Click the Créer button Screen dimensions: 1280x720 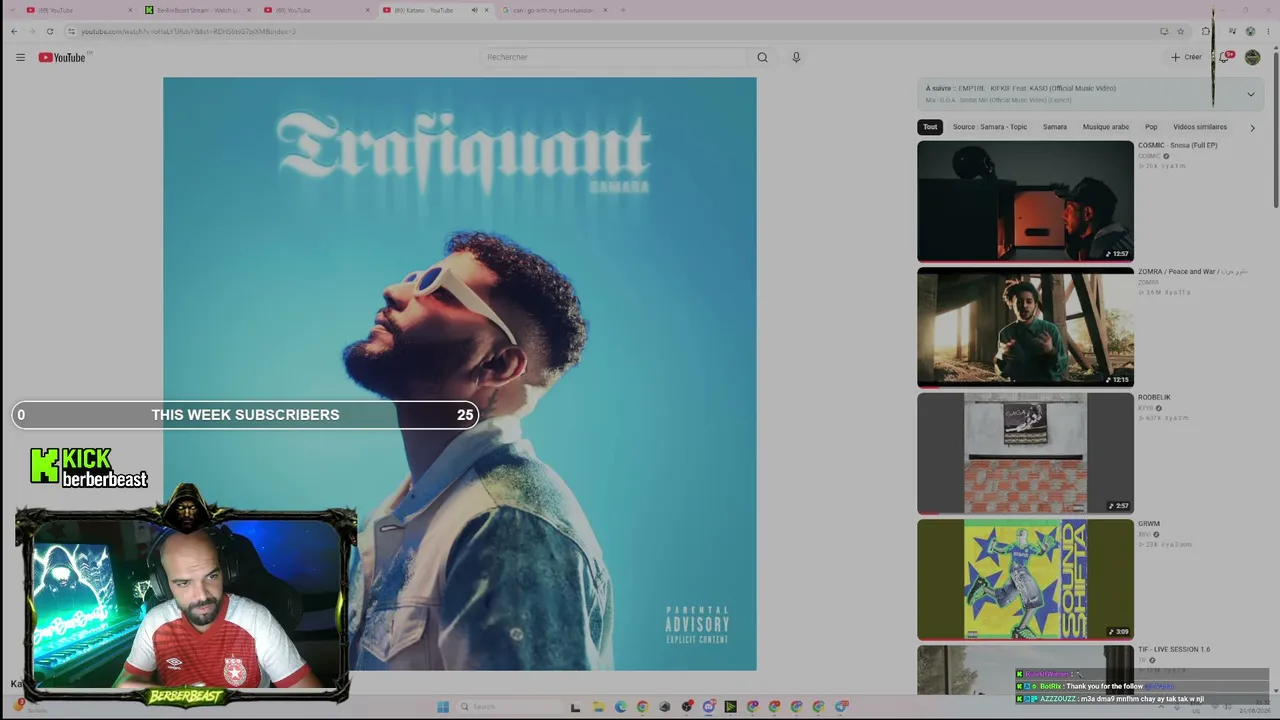point(1186,57)
